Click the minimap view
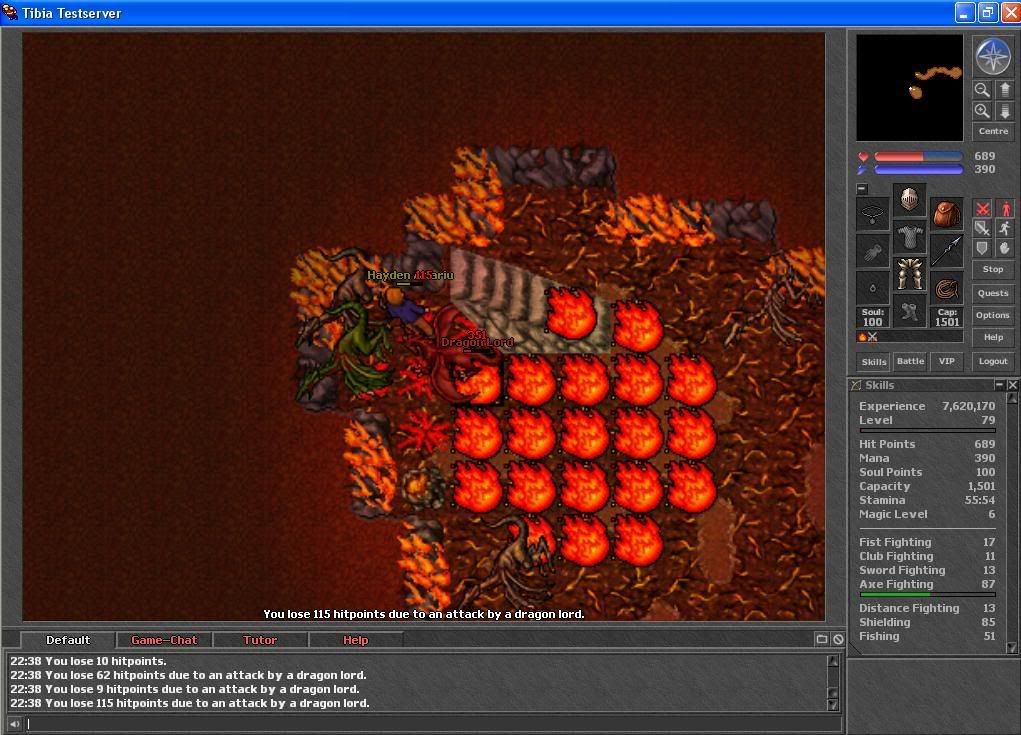Viewport: 1021px width, 735px height. tap(909, 87)
